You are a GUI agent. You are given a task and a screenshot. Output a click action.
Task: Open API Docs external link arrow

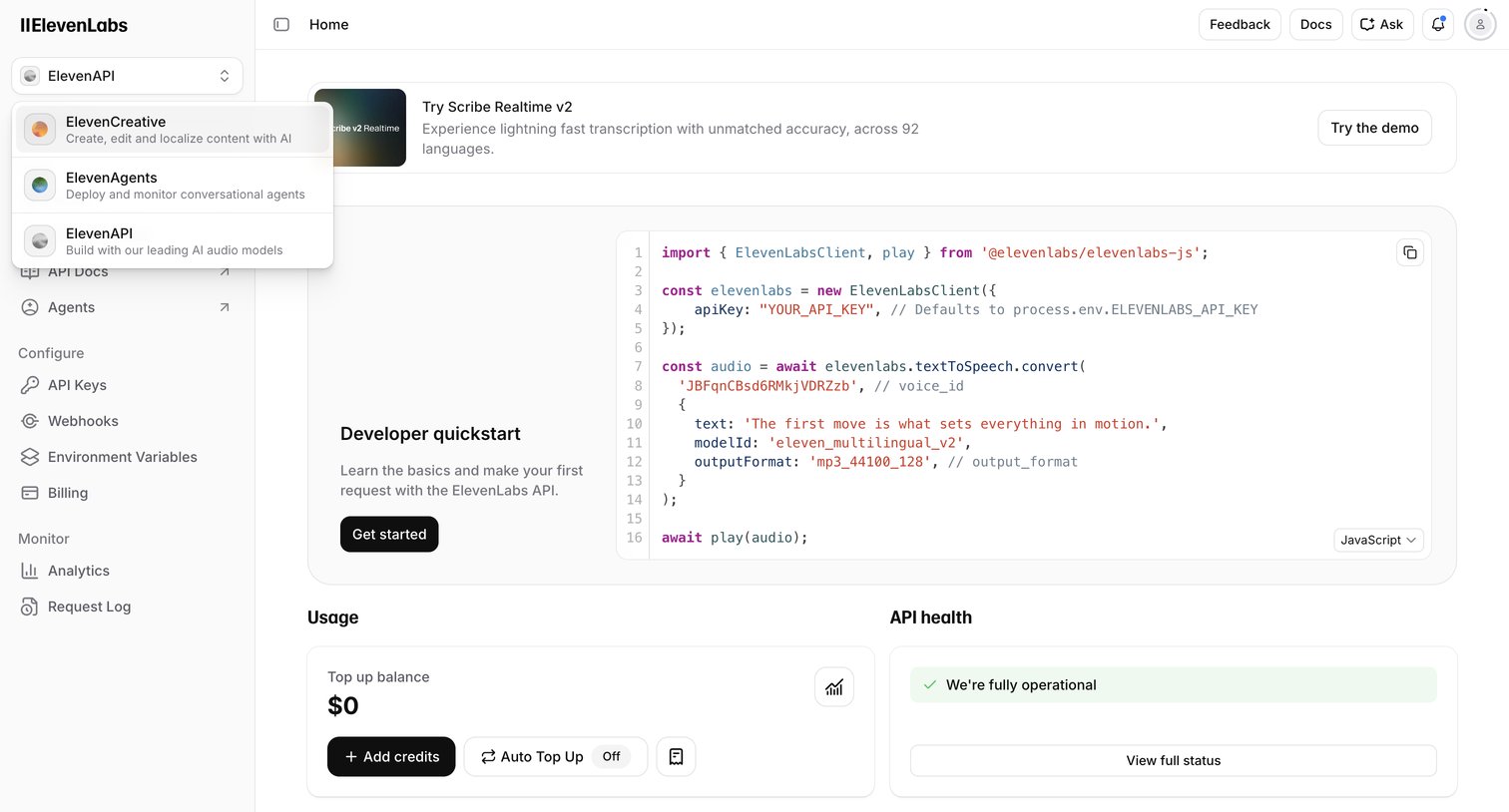point(225,272)
